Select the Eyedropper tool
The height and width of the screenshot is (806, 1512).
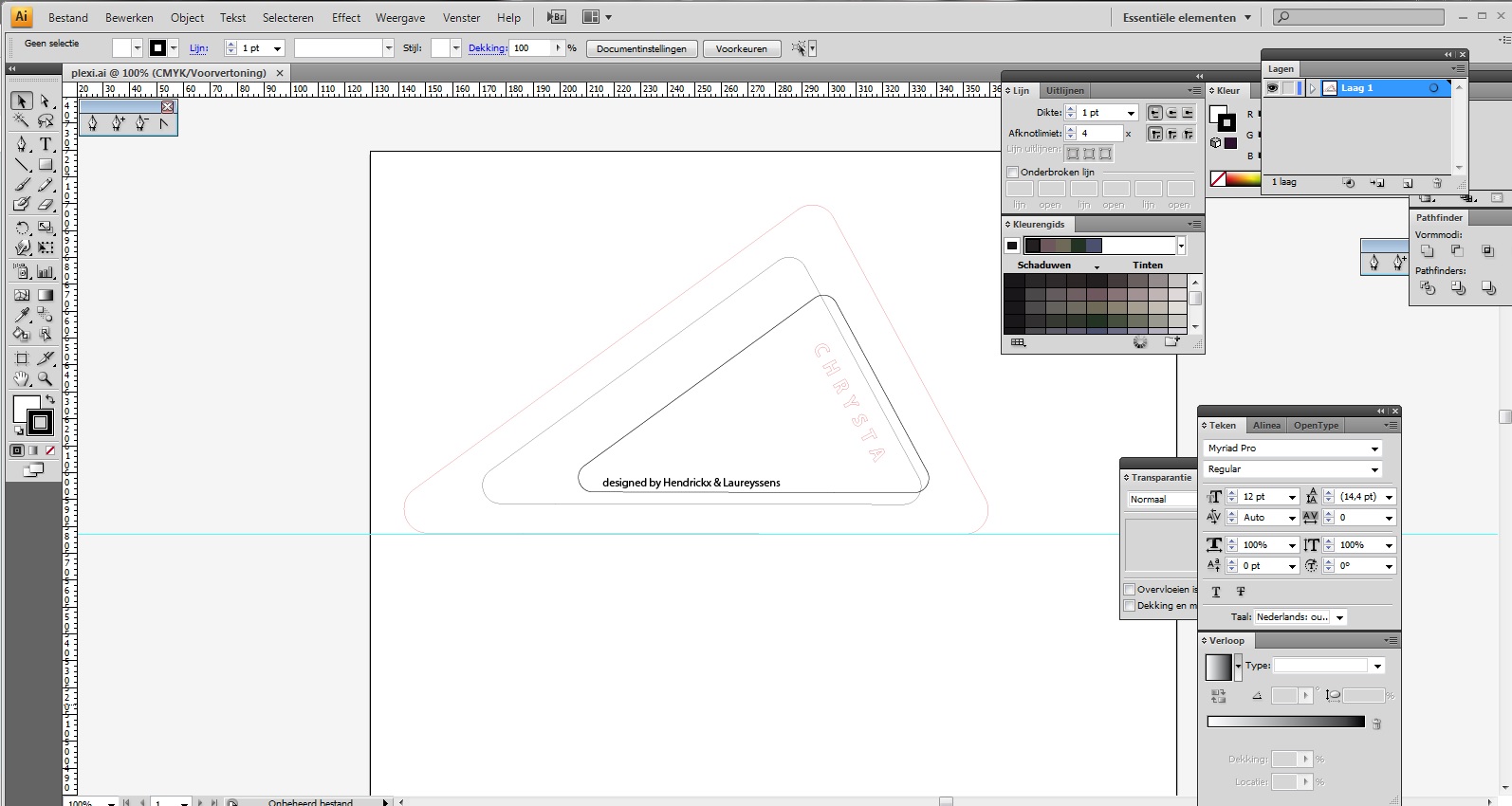(22, 315)
